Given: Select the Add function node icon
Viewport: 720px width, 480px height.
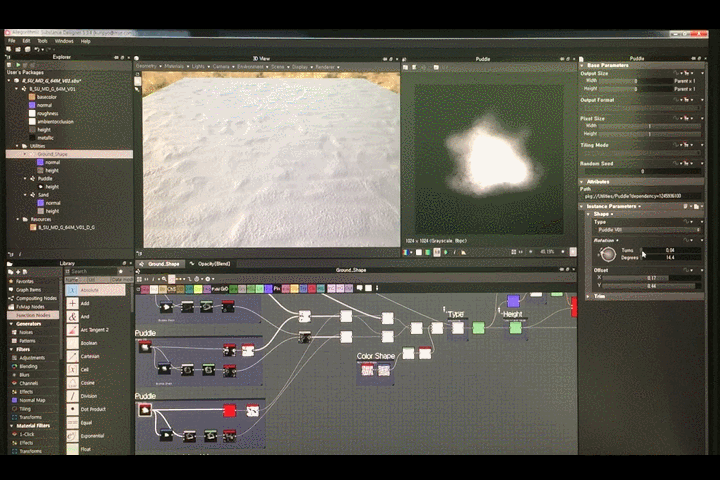Looking at the screenshot, I should [x=72, y=303].
